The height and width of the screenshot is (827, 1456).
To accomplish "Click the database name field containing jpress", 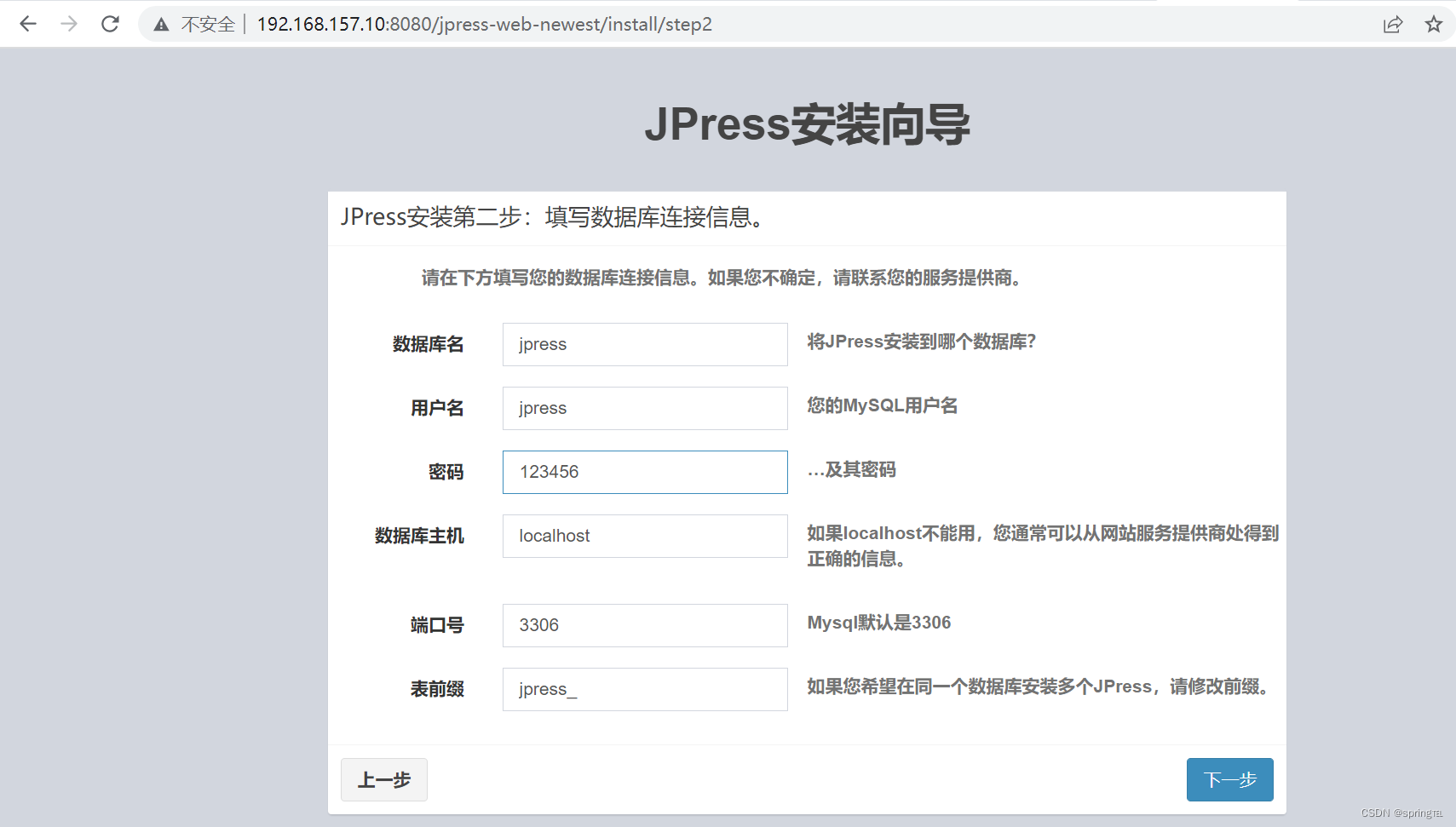I will click(x=645, y=344).
